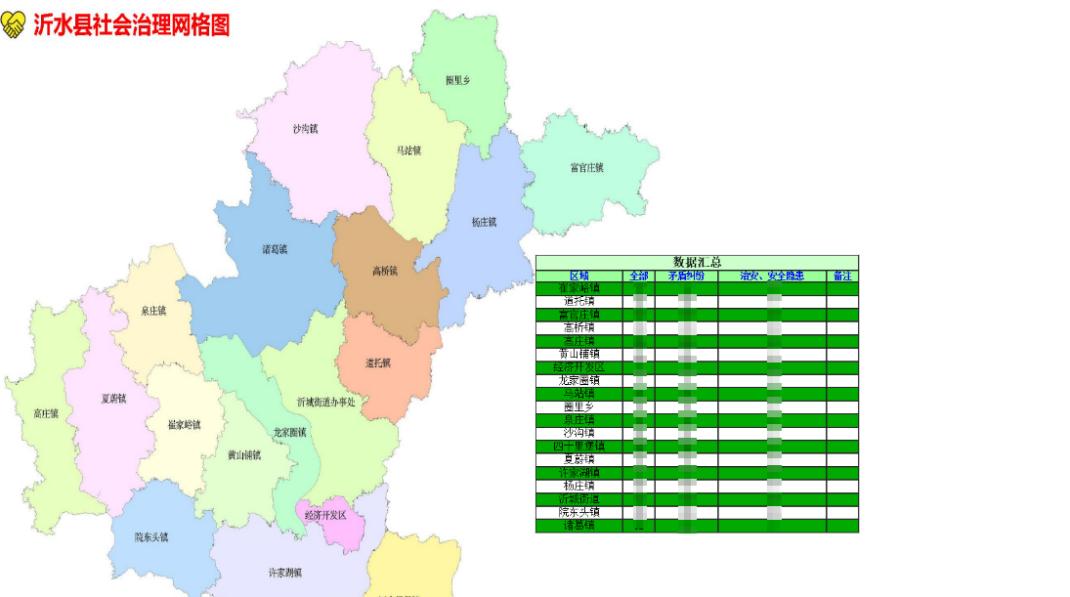1070x597 pixels.
Task: Select the brown 高桥镇 region on the map
Action: point(387,272)
